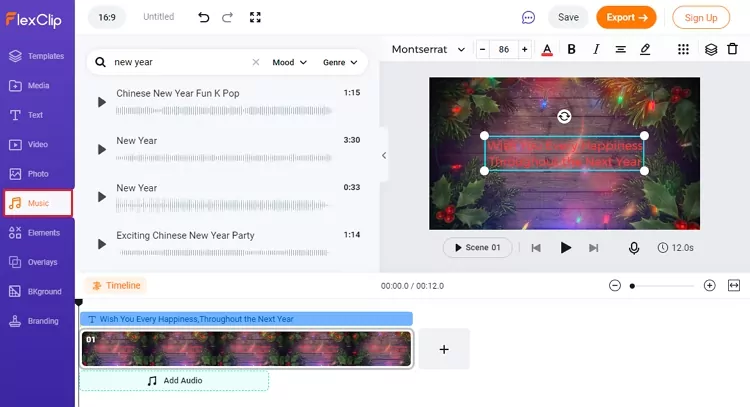Select the text box in the preview
Screen dimensions: 750x407
[x=564, y=154]
